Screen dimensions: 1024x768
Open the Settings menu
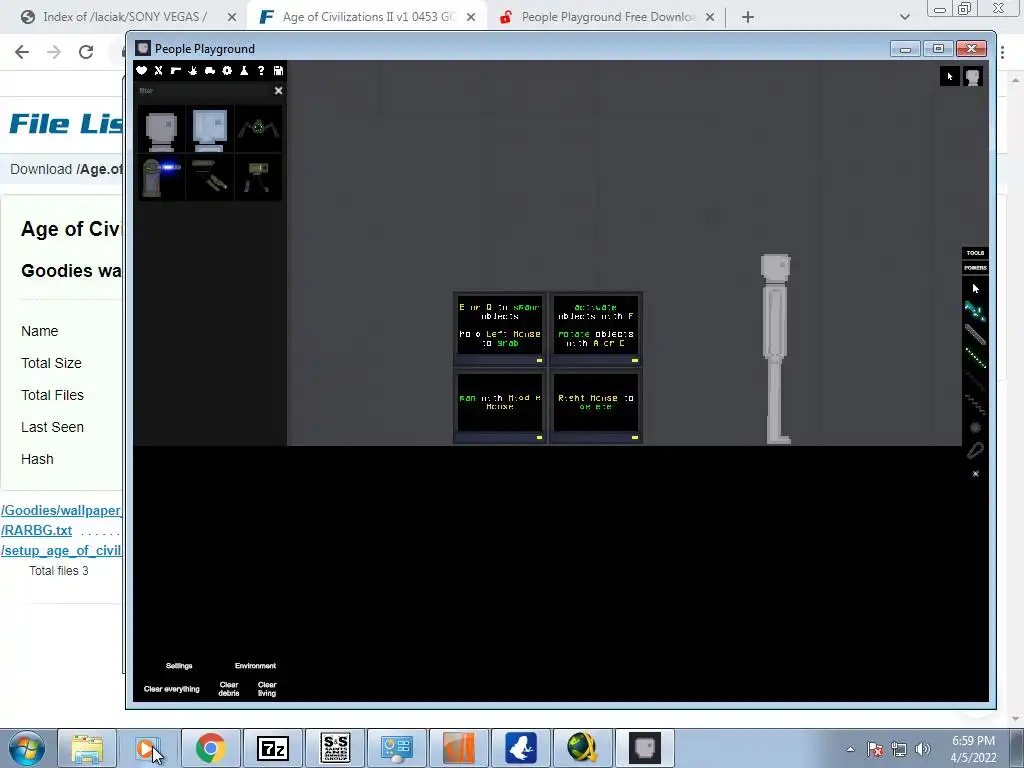(179, 665)
